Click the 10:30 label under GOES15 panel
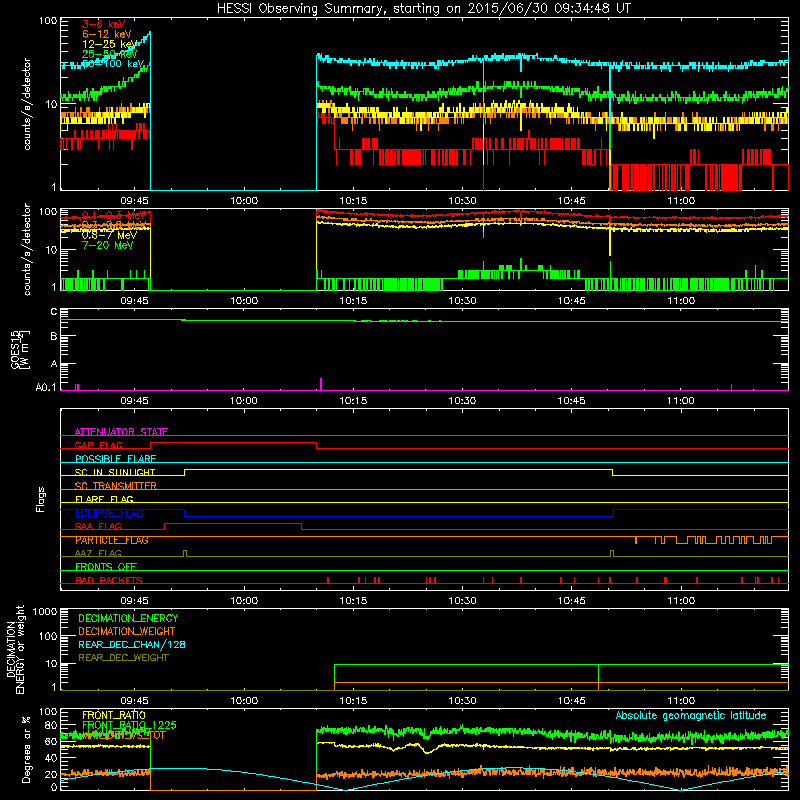Image resolution: width=800 pixels, height=800 pixels. pyautogui.click(x=462, y=401)
